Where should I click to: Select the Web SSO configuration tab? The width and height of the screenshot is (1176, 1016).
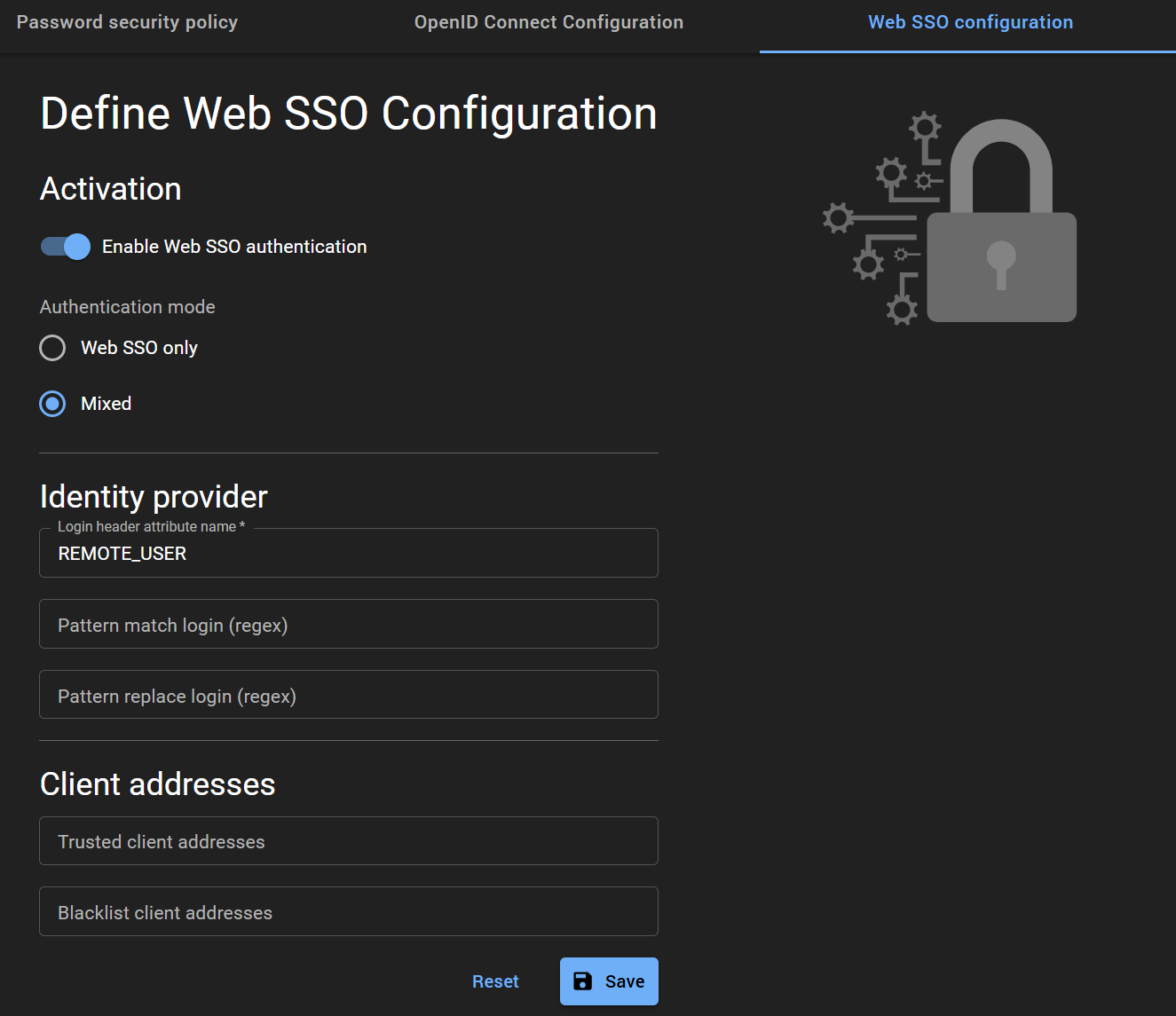(x=970, y=22)
